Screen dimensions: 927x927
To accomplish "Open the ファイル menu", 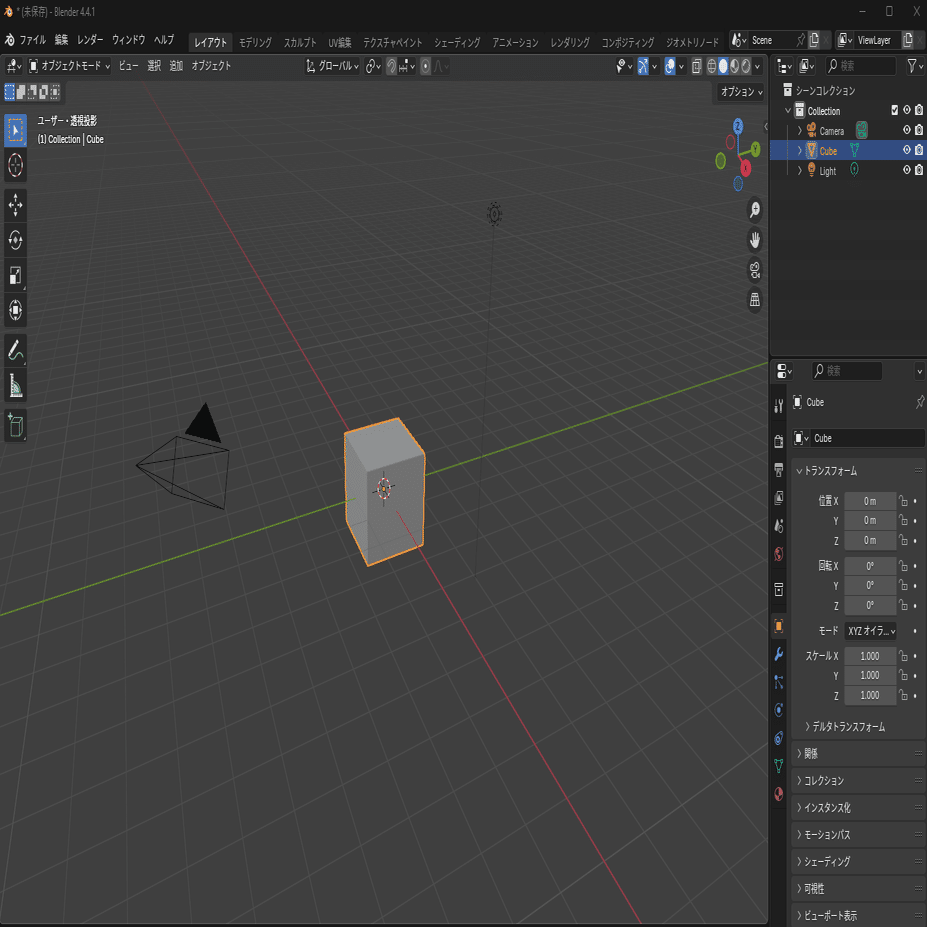I will coord(32,41).
